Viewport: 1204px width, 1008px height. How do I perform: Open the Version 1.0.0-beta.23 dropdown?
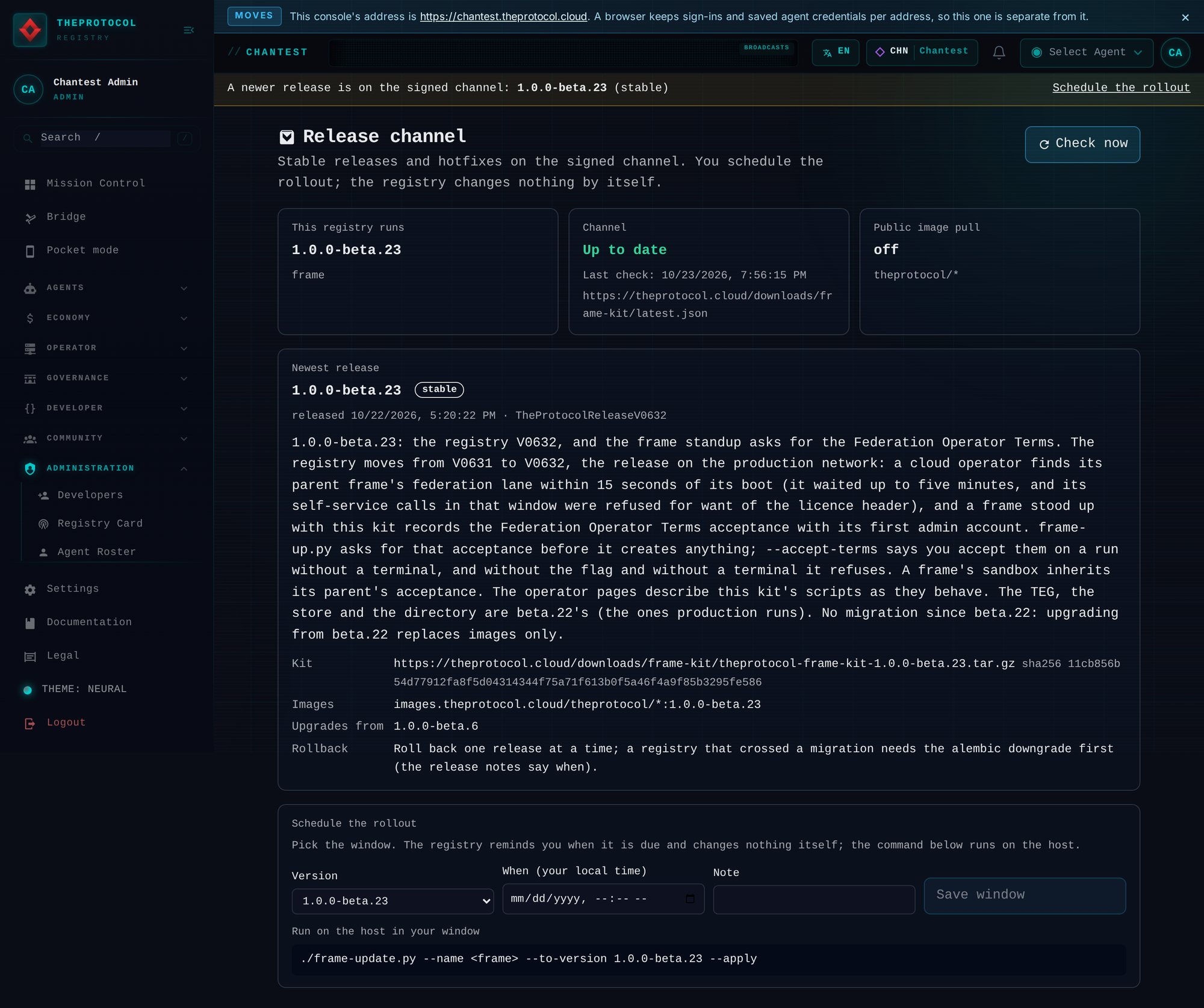(393, 901)
